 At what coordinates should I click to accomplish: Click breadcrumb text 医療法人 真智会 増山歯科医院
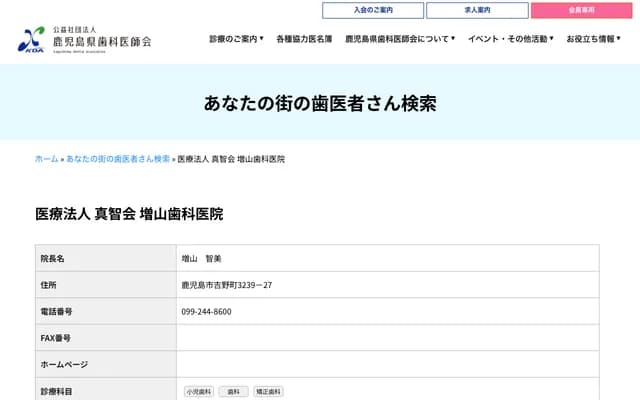tap(231, 159)
